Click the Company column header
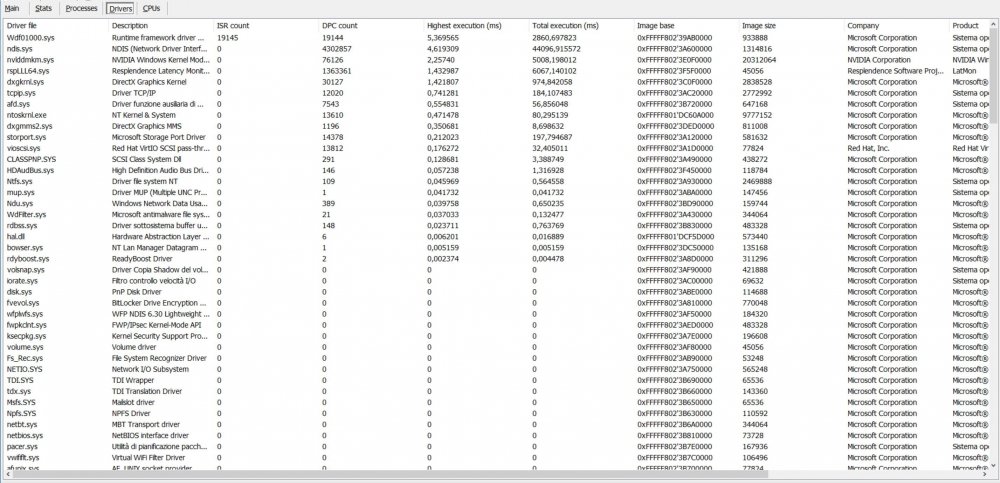1000x483 pixels. pos(897,26)
